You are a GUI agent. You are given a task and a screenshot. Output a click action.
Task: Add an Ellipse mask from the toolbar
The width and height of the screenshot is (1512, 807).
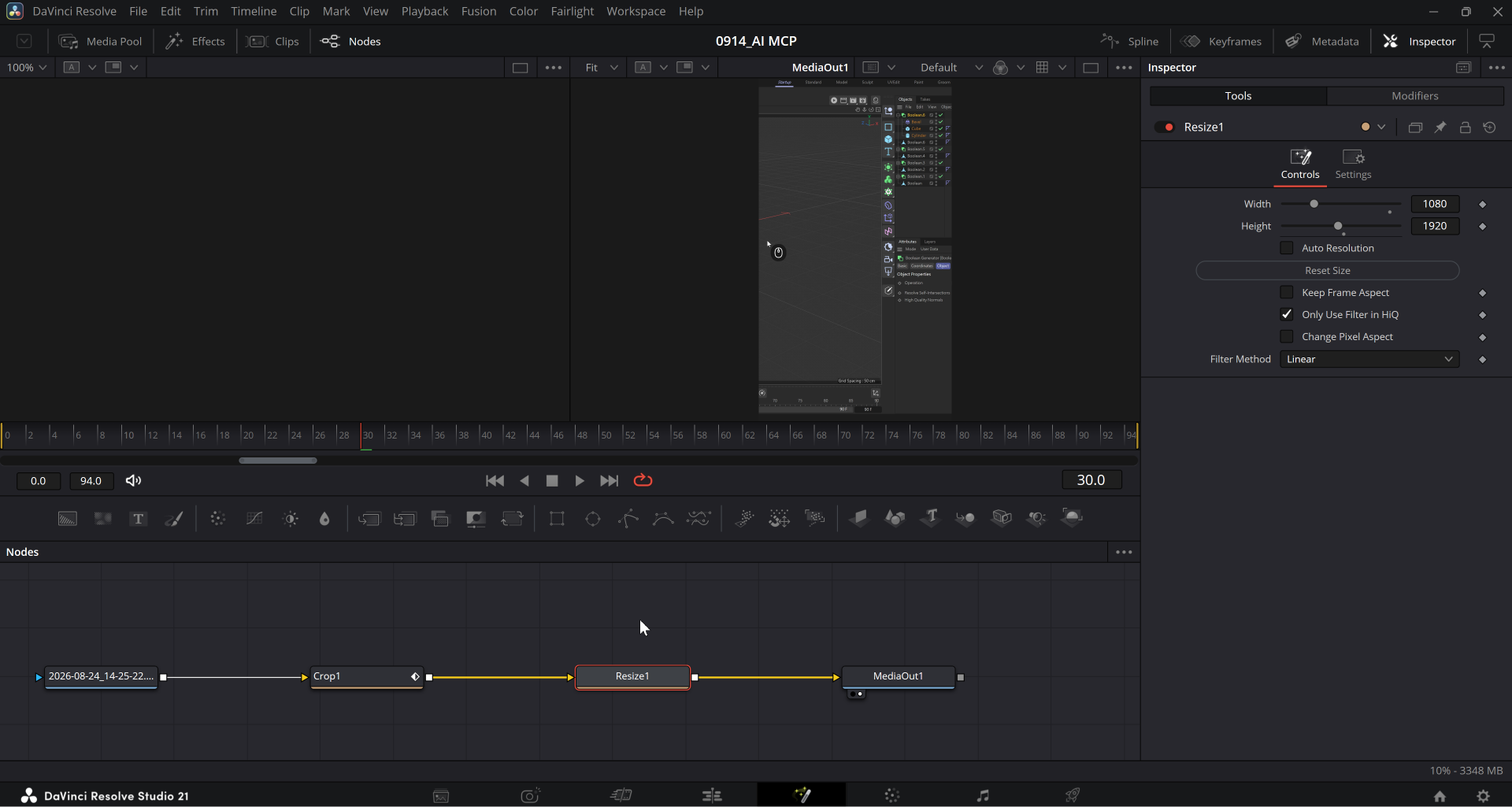593,518
